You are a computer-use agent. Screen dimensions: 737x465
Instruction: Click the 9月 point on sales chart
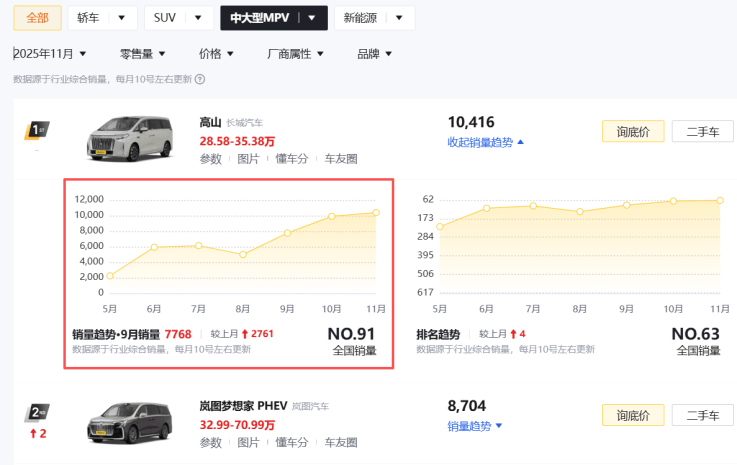click(x=287, y=233)
